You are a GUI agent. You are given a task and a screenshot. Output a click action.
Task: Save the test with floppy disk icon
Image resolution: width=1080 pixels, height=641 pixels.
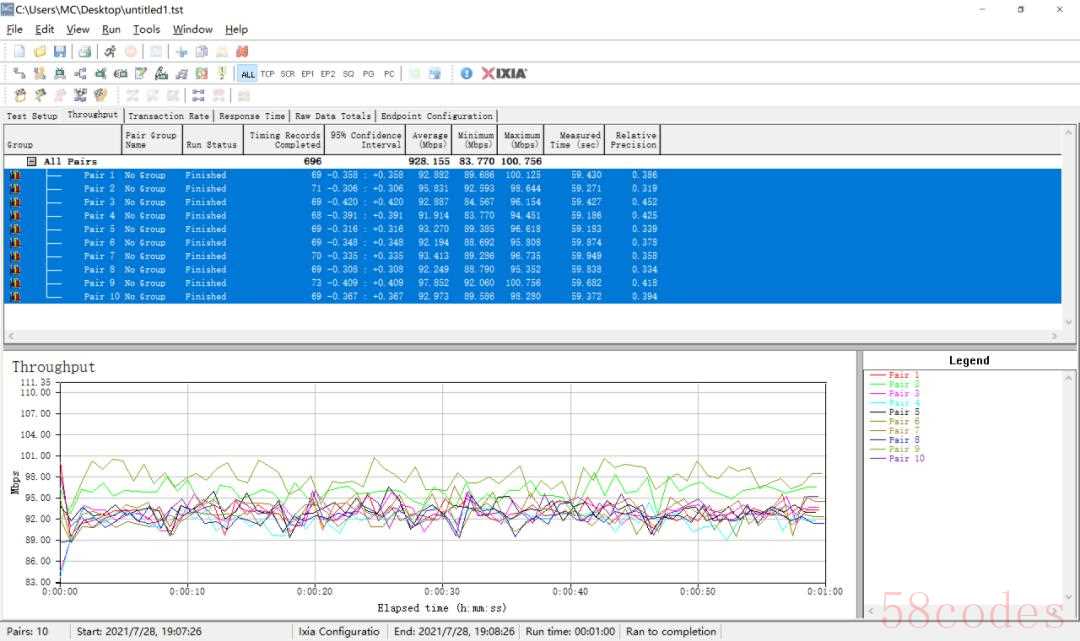(x=60, y=51)
